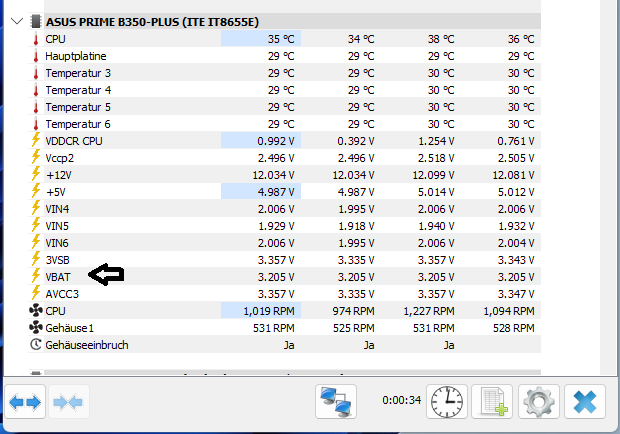Select the Temperatur 4 row label

(78, 90)
